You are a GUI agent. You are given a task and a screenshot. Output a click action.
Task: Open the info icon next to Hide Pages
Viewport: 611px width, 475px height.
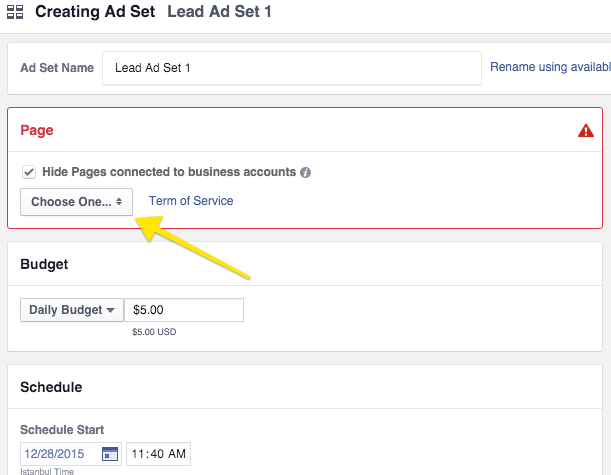306,172
